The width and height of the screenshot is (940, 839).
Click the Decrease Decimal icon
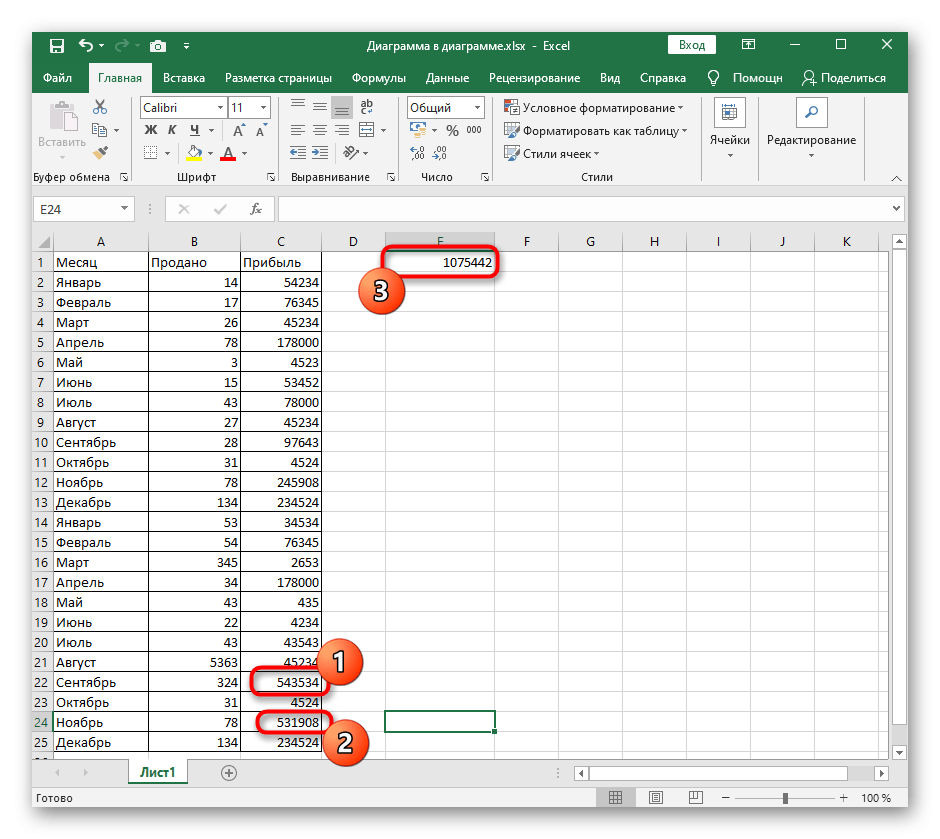click(x=440, y=153)
